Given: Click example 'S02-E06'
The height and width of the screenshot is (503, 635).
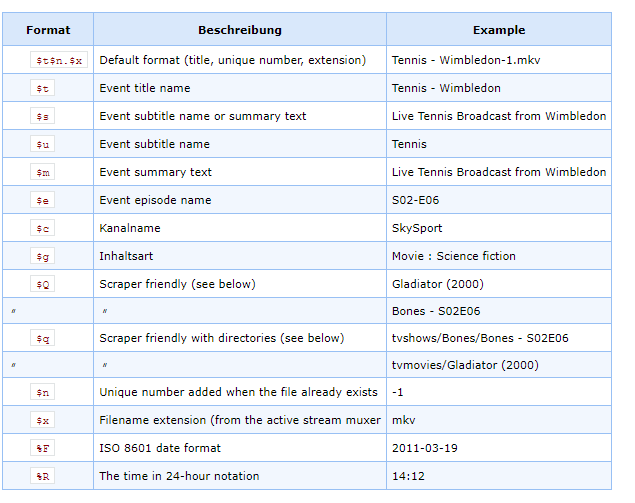Looking at the screenshot, I should pos(415,200).
